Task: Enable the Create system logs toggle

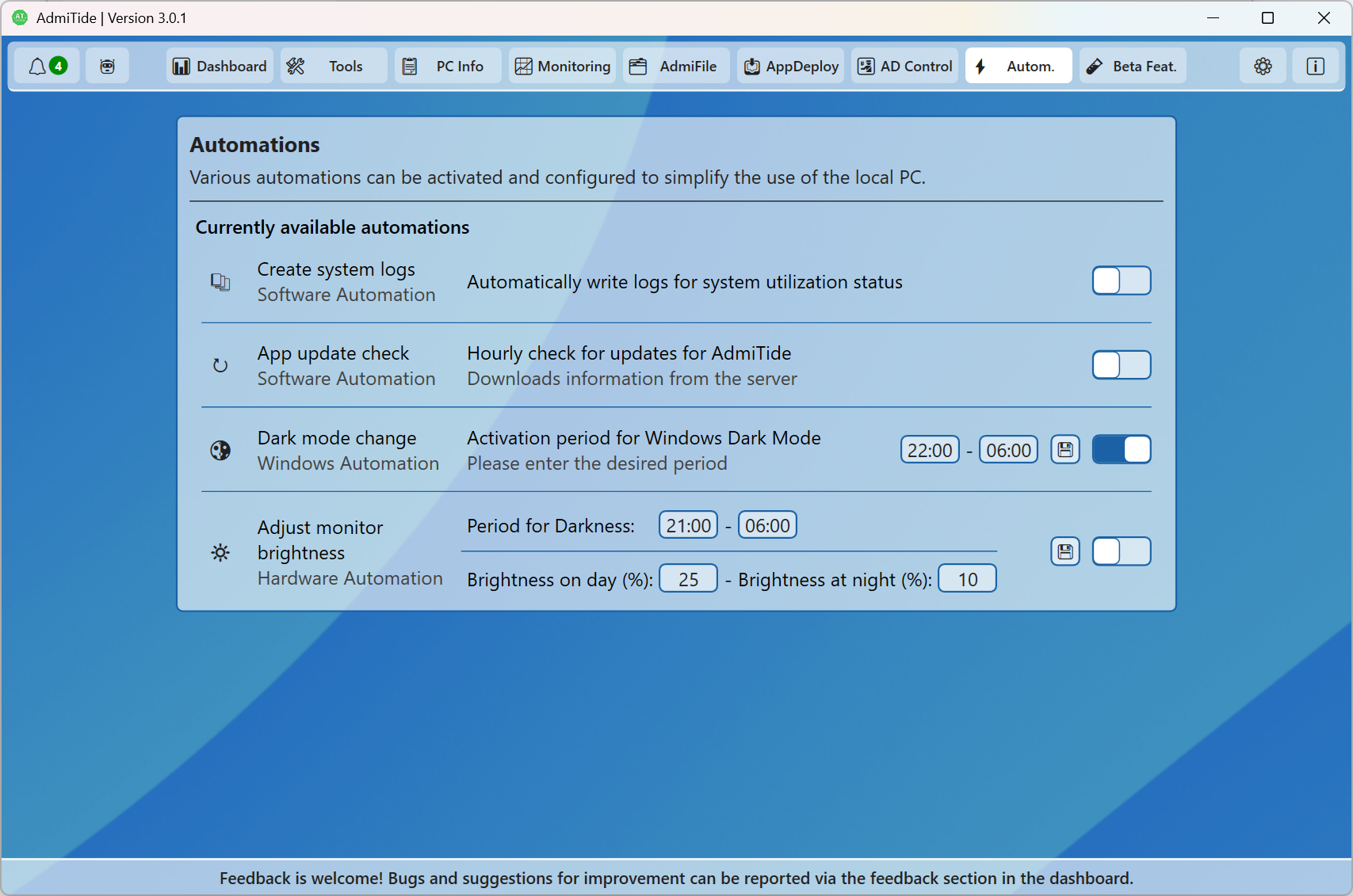Action: pyautogui.click(x=1121, y=280)
